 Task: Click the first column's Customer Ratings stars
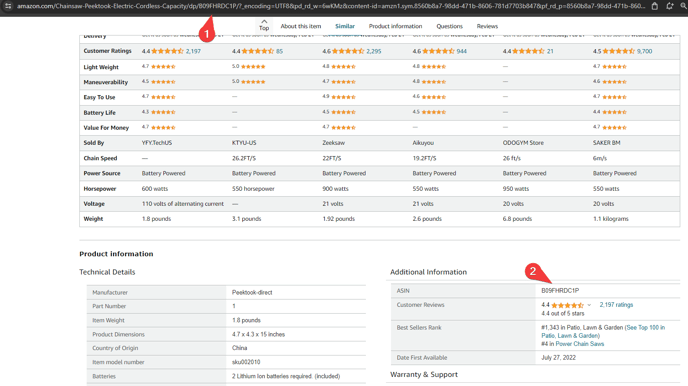coord(167,51)
